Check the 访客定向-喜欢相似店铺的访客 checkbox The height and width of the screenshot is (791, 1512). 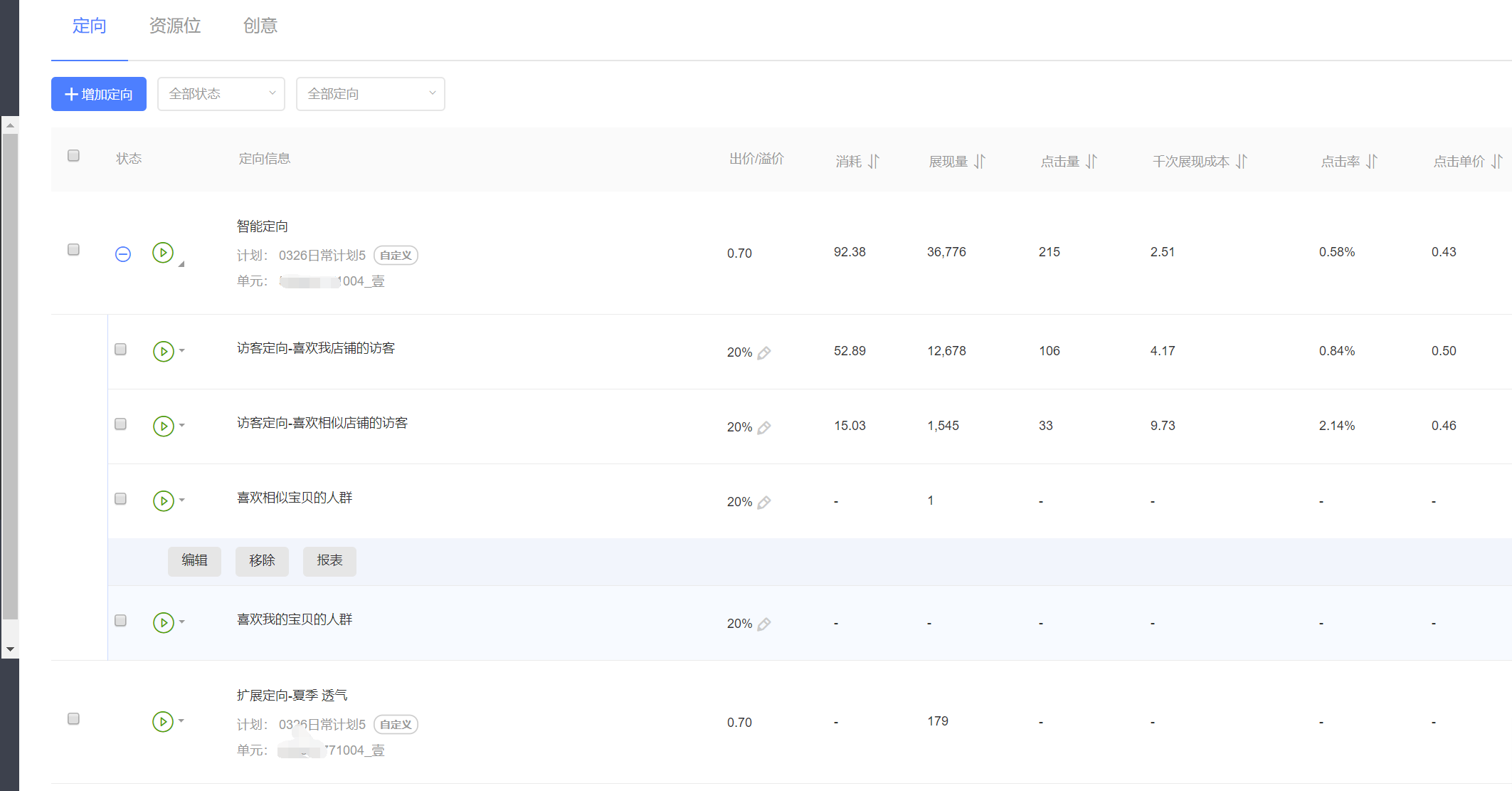tap(120, 424)
